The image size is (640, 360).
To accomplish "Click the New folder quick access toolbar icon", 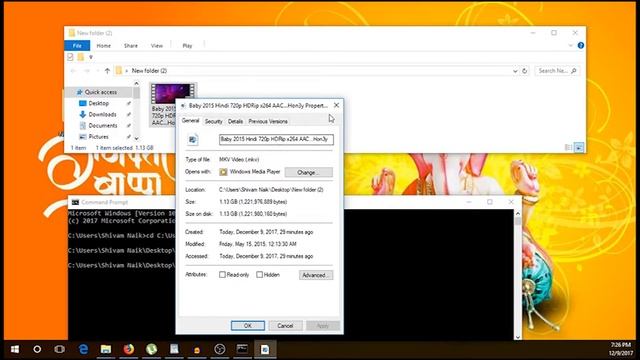I will (80, 57).
